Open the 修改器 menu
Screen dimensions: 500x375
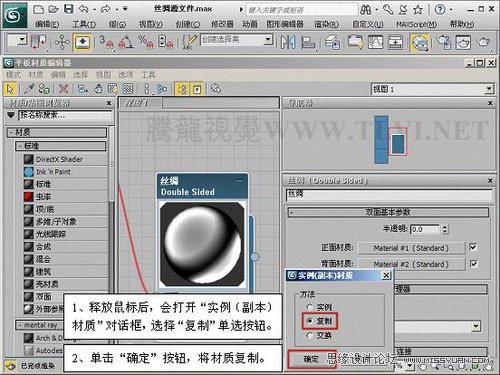click(222, 24)
